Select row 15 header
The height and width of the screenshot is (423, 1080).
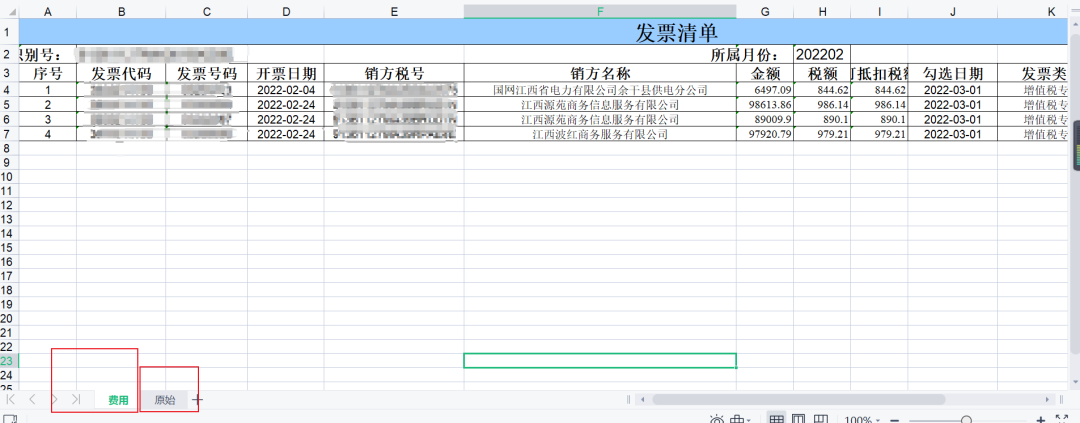pos(9,247)
